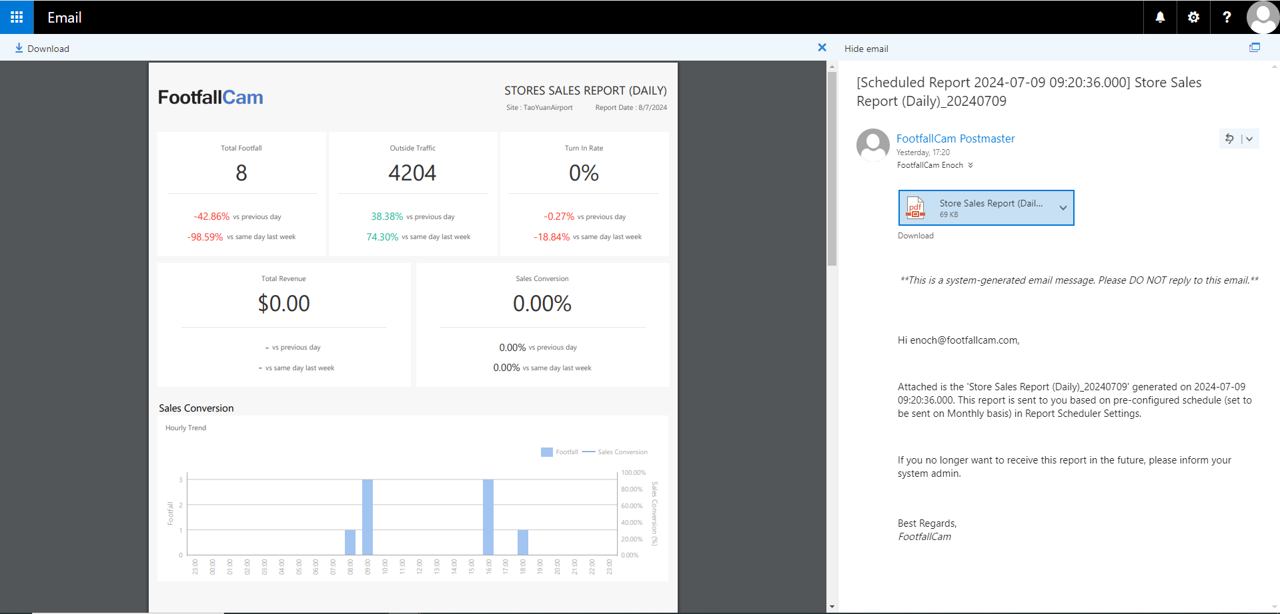
Task: Hide the email pane
Action: tap(866, 48)
